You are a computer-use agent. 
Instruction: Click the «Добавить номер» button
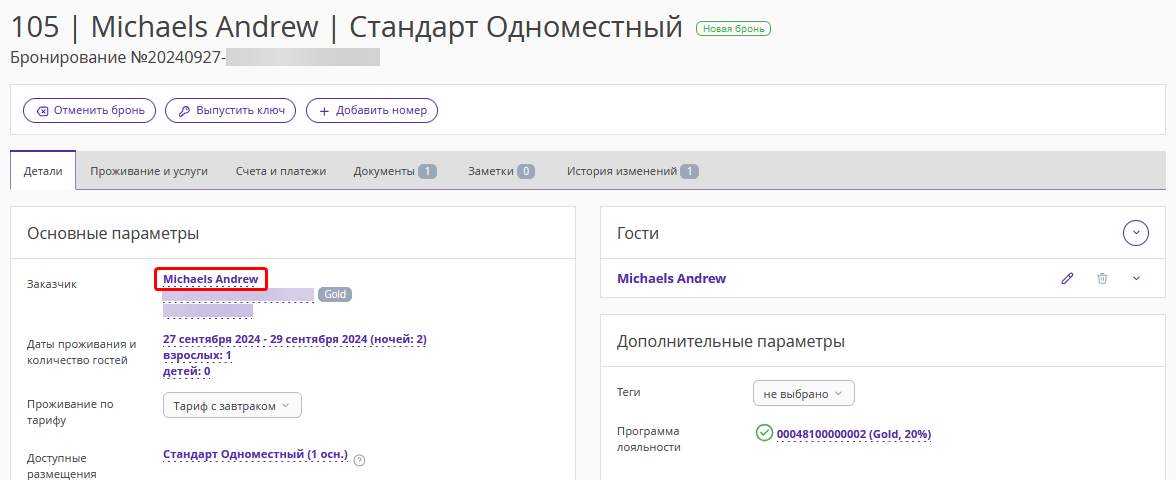pyautogui.click(x=372, y=110)
